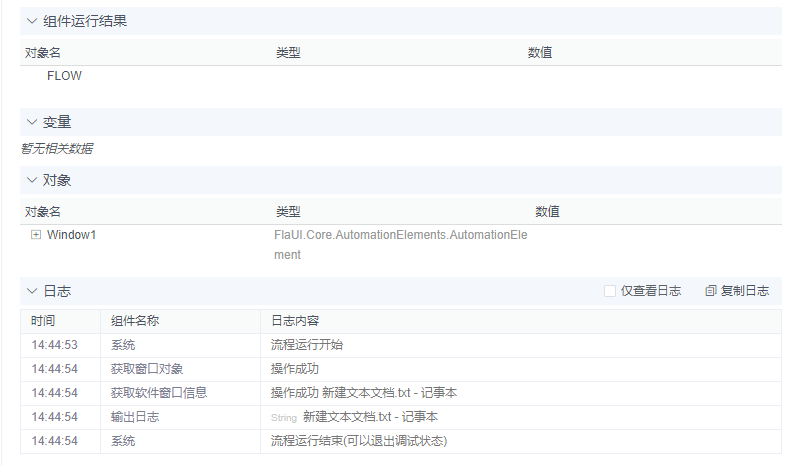Click the 14:44:54 time of 输出日志 row
The image size is (795, 466).
[x=55, y=417]
